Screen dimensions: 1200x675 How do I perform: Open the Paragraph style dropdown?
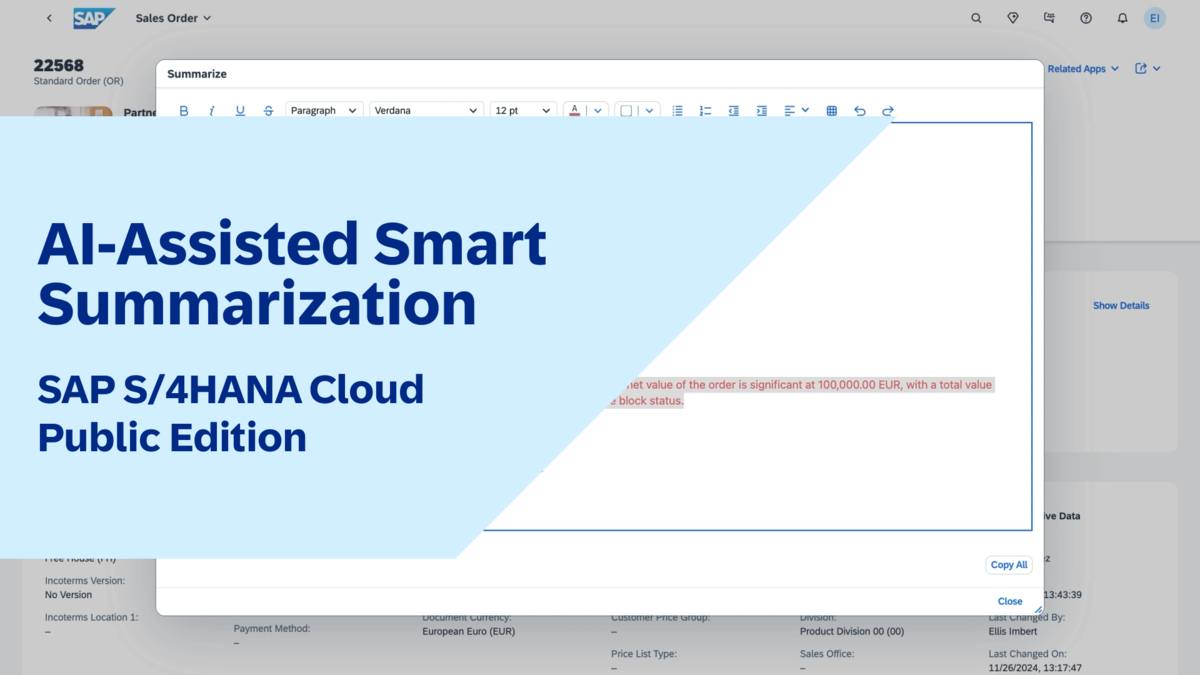point(323,110)
